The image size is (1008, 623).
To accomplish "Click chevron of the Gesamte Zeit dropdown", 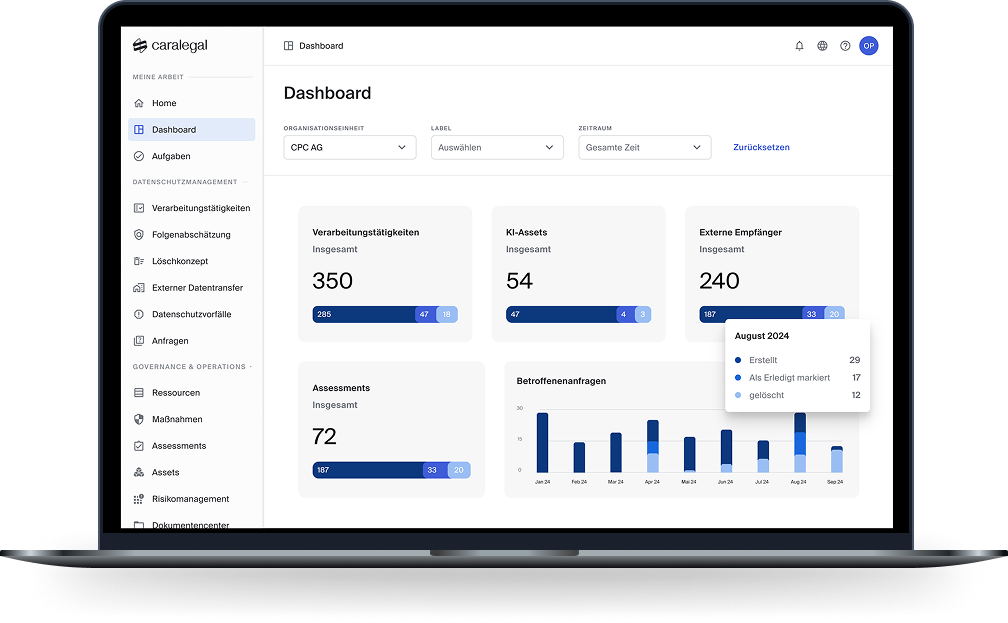I will (697, 147).
